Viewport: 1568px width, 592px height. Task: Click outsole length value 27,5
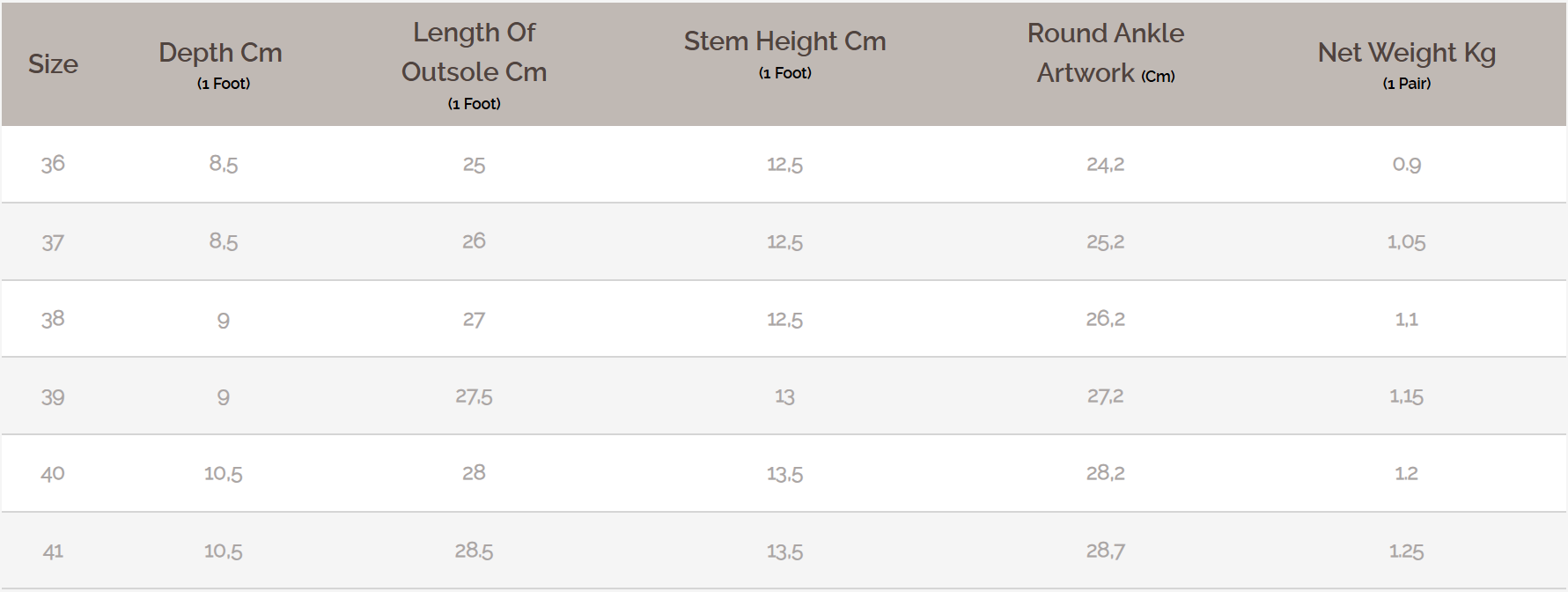click(x=474, y=396)
